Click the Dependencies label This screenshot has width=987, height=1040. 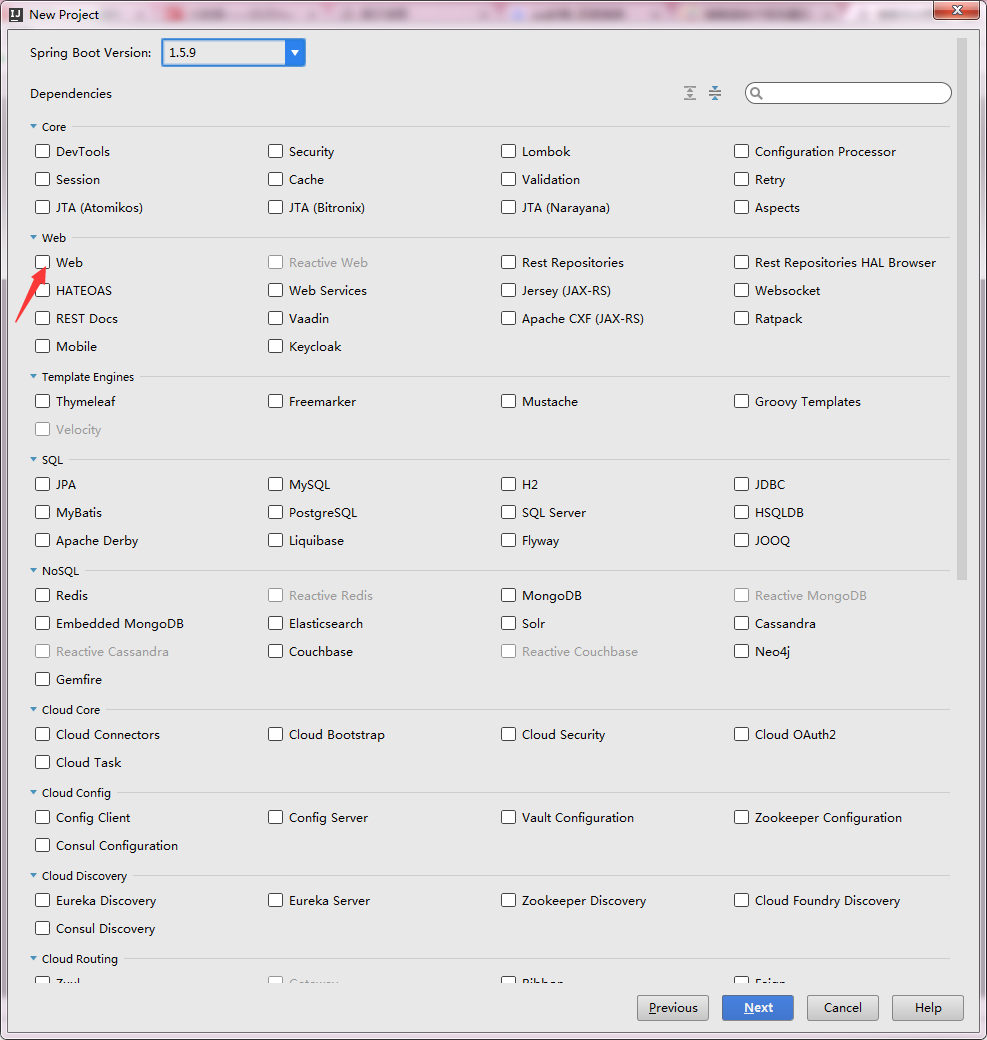[71, 94]
